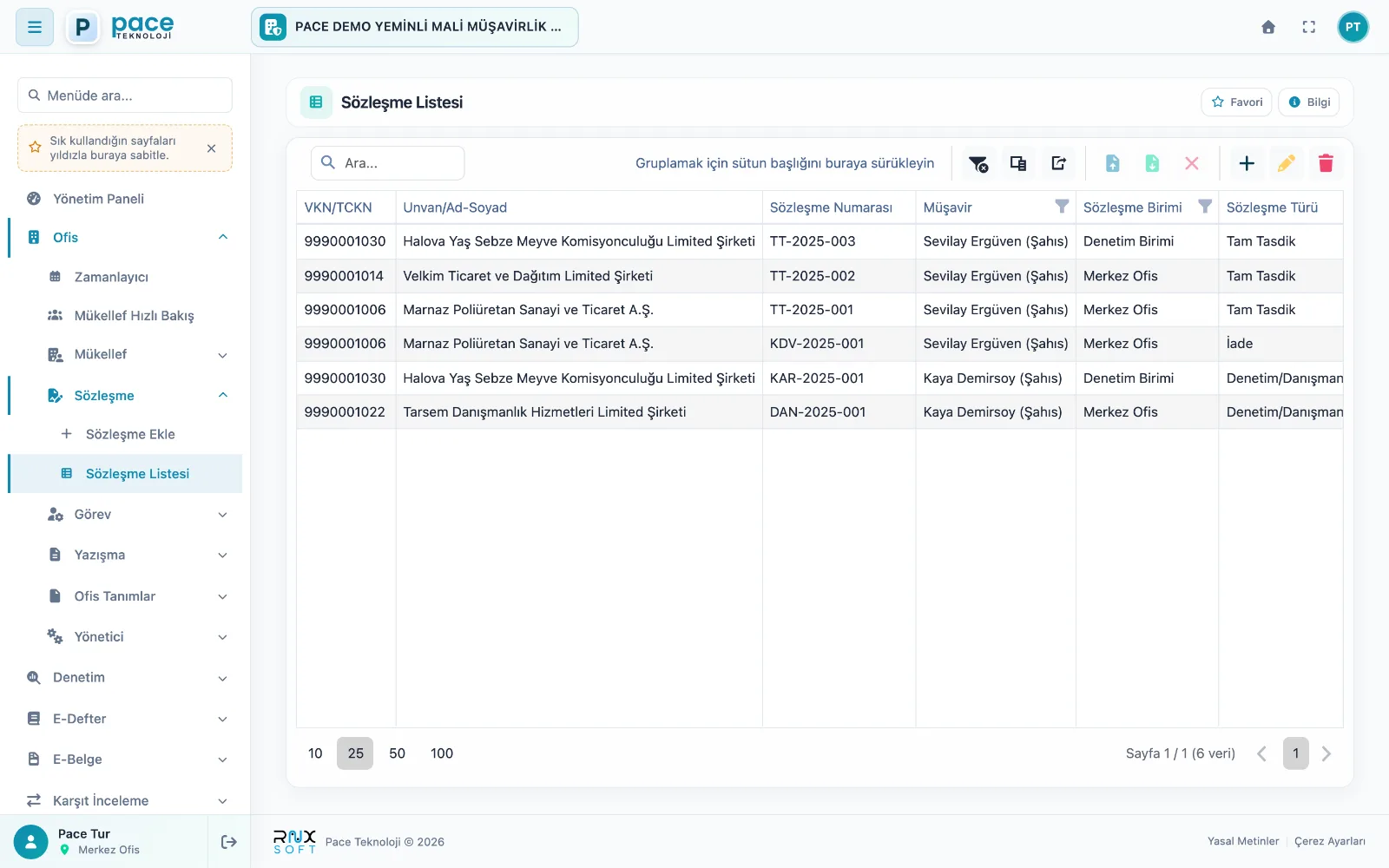The height and width of the screenshot is (868, 1389).
Task: Add a new contract with the plus icon
Action: (1247, 163)
